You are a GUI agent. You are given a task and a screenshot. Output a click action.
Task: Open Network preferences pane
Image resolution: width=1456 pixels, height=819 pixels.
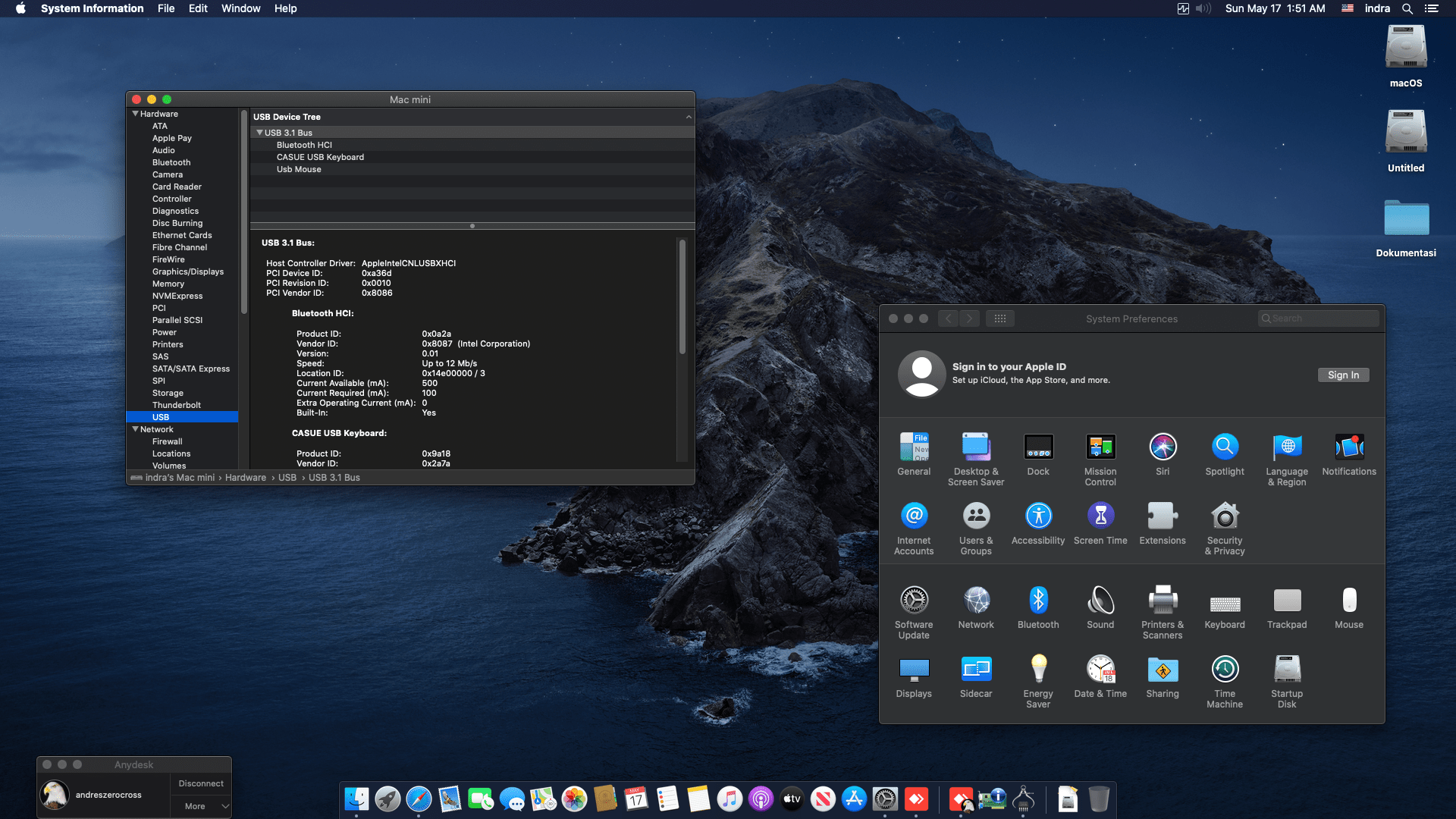pyautogui.click(x=976, y=607)
